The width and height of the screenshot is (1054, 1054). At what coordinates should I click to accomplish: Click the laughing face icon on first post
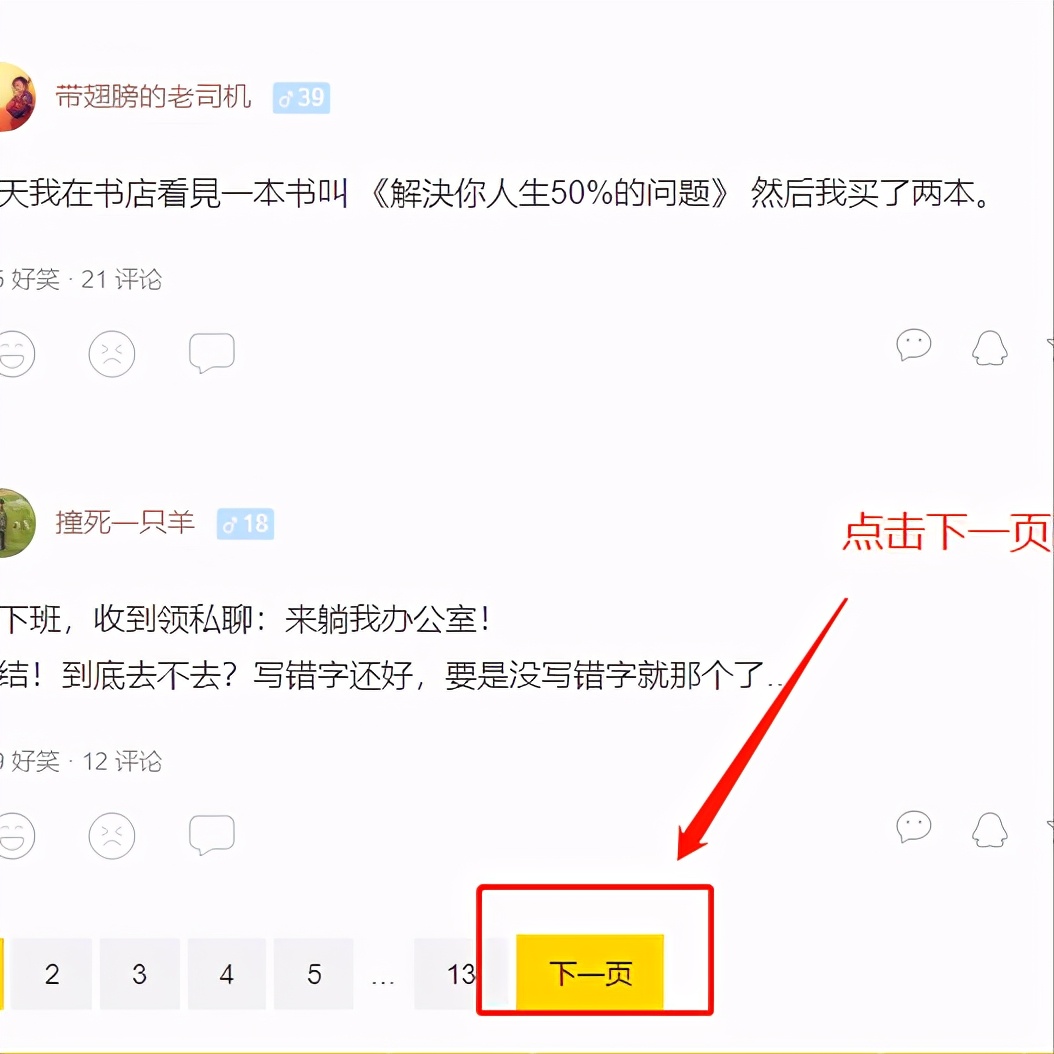(x=15, y=354)
